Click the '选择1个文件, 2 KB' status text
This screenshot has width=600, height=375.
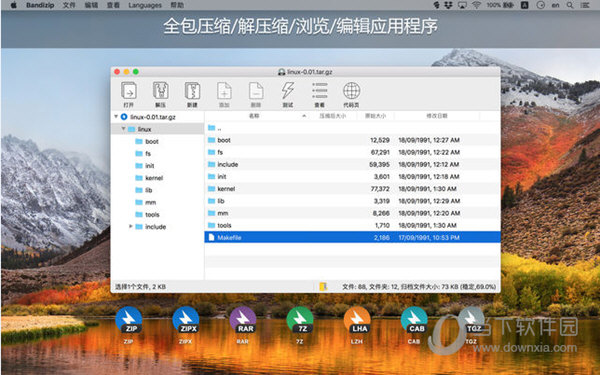(140, 287)
